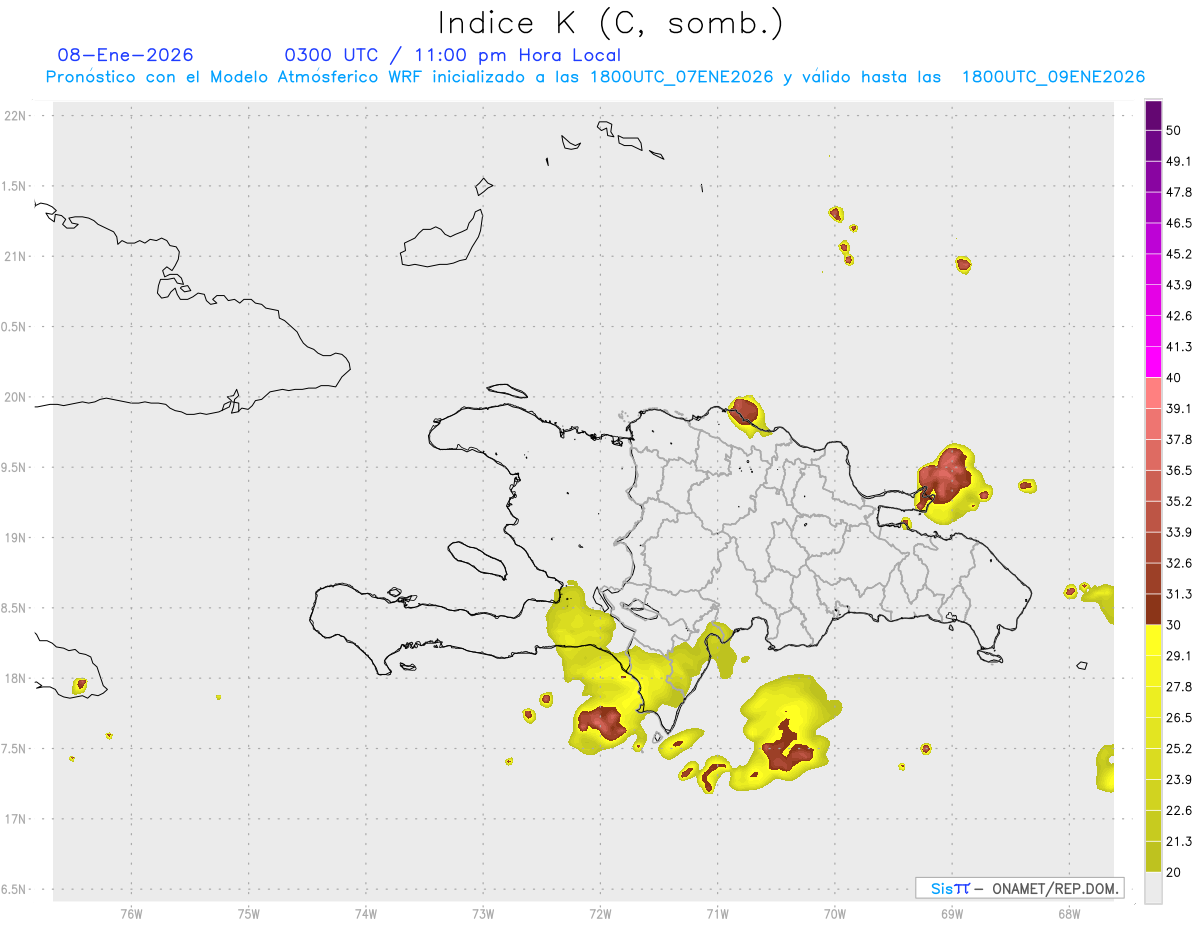Click the legend value "27.8"
The height and width of the screenshot is (927, 1200).
[1179, 687]
